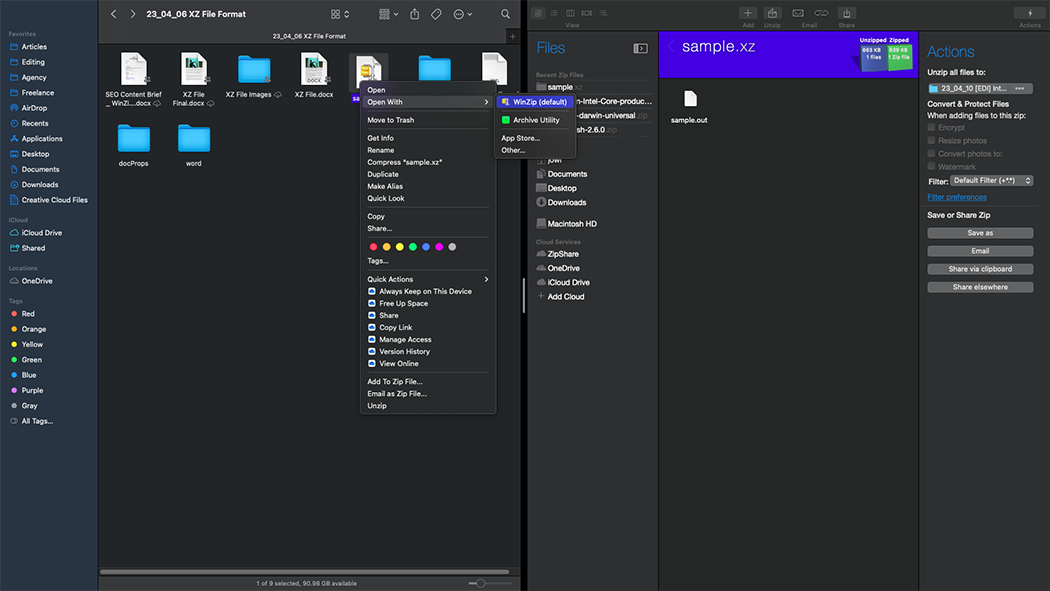Apply the purple tag color
This screenshot has width=1050, height=591.
[x=439, y=247]
